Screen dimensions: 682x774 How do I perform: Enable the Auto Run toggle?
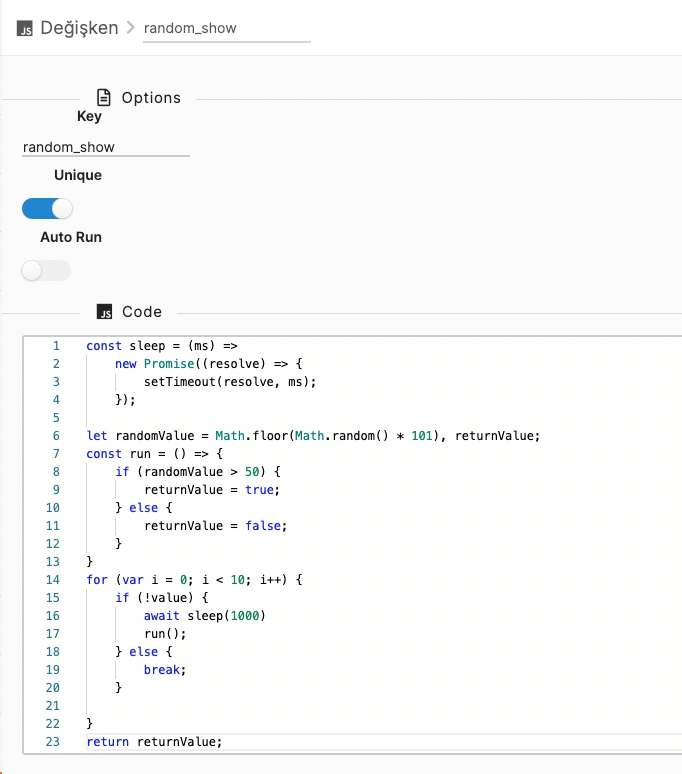coord(46,270)
